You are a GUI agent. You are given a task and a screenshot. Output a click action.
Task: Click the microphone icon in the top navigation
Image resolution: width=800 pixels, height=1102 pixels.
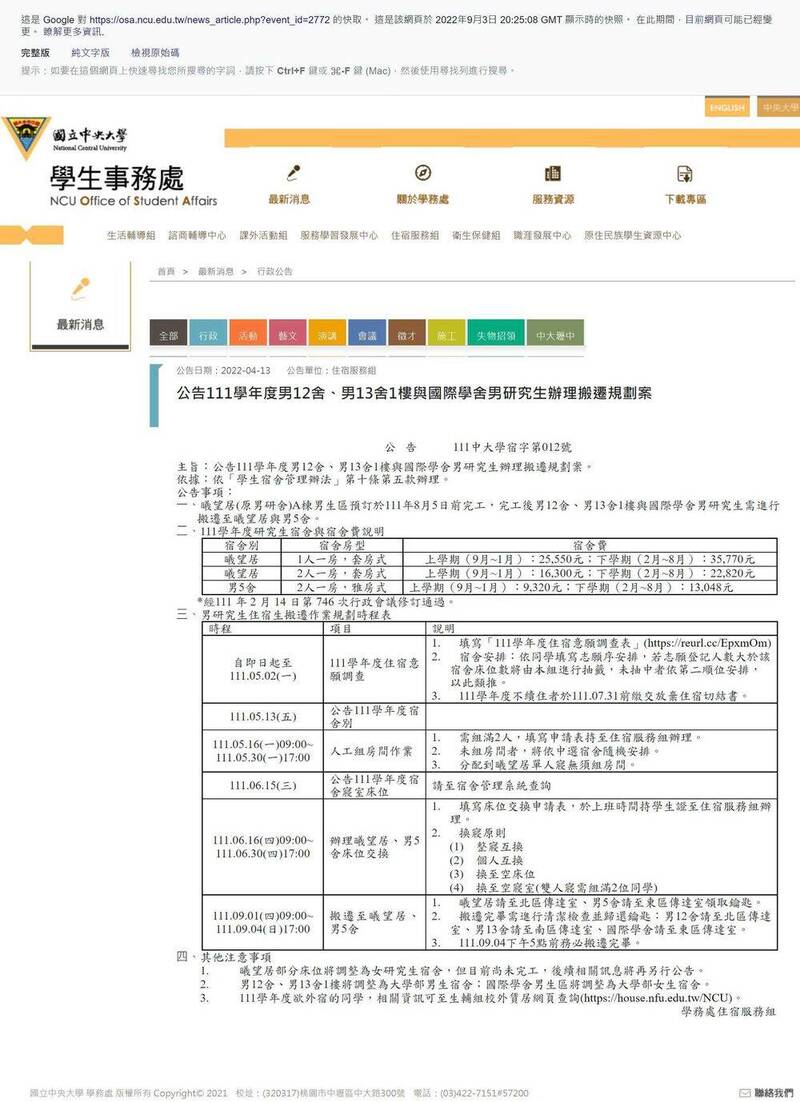293,173
